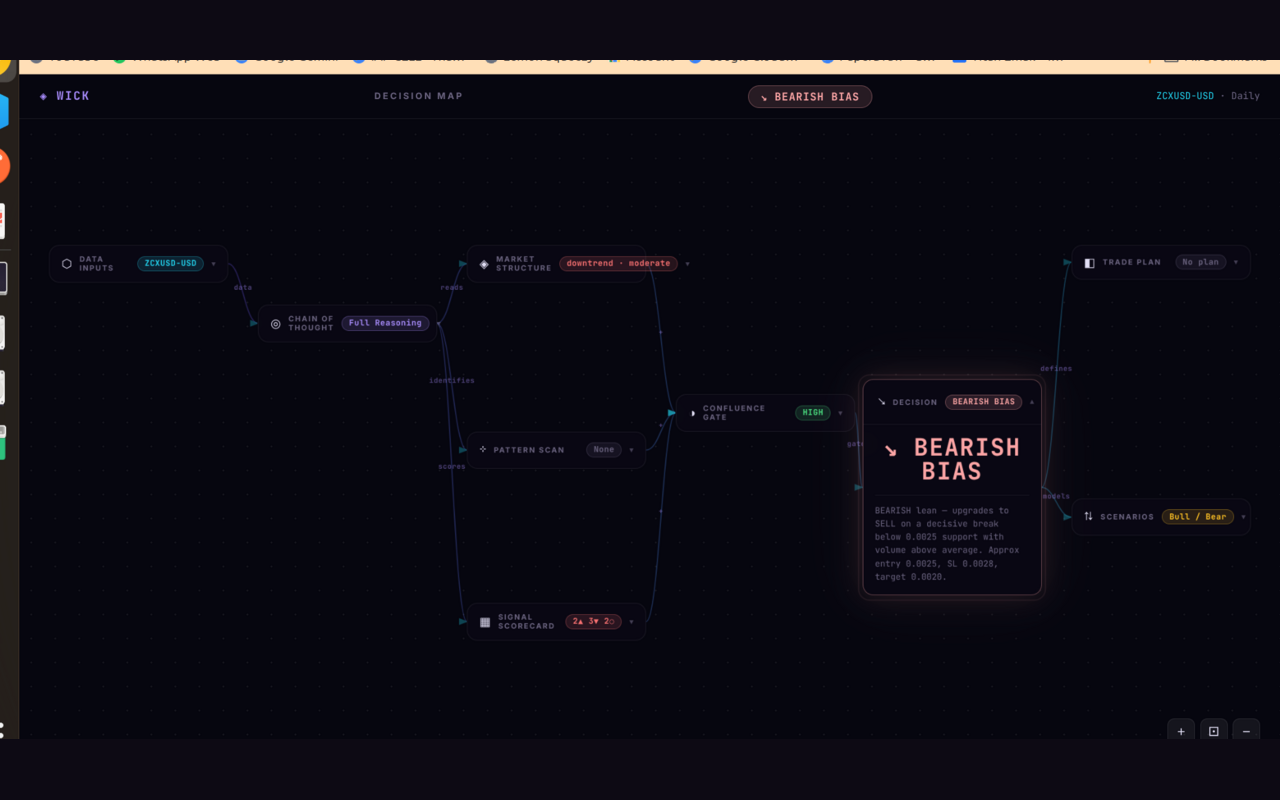The width and height of the screenshot is (1280, 800).
Task: Click the PATTERN SCAN node label
Action: point(529,450)
